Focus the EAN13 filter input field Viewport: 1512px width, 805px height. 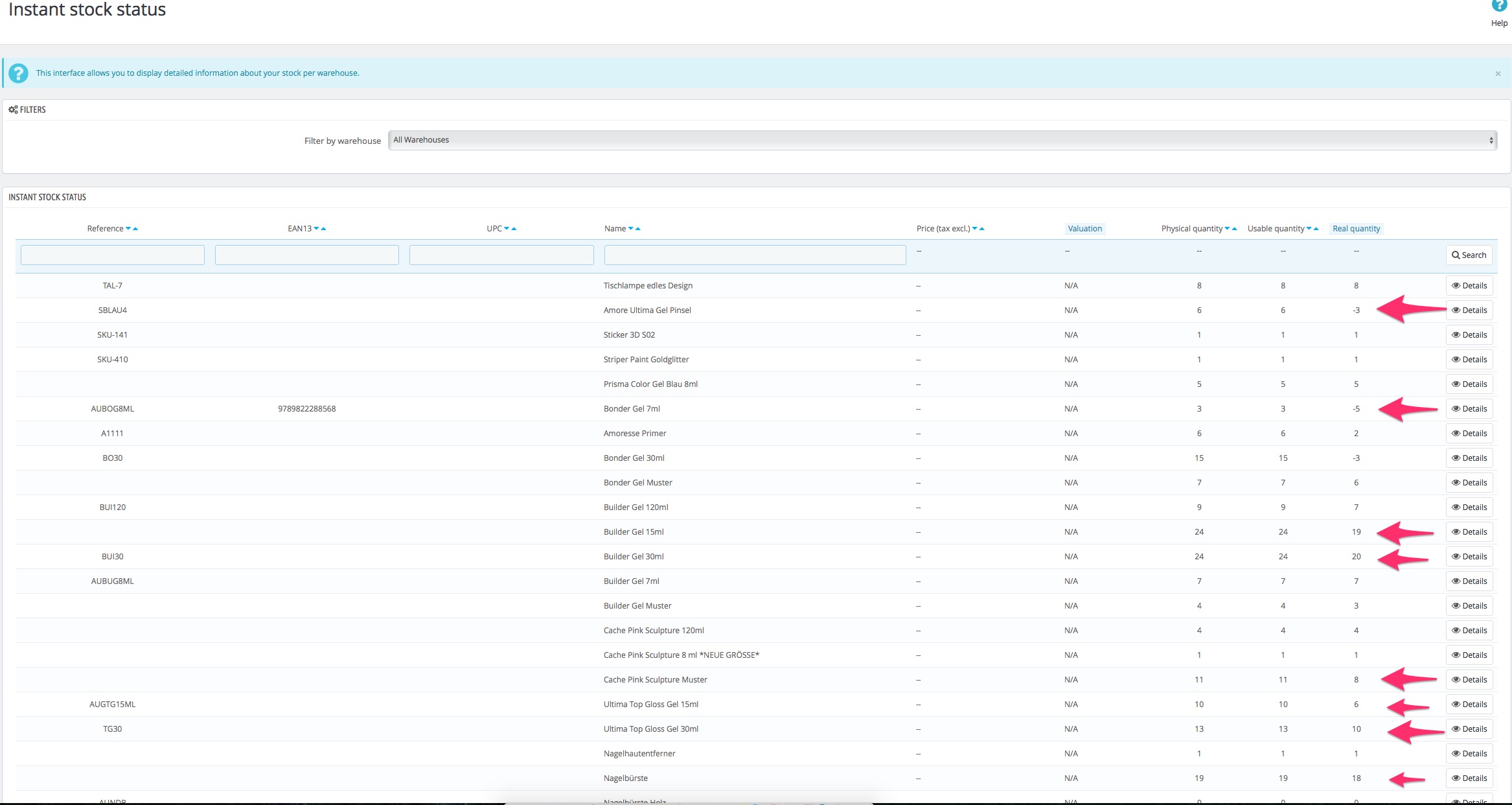307,255
